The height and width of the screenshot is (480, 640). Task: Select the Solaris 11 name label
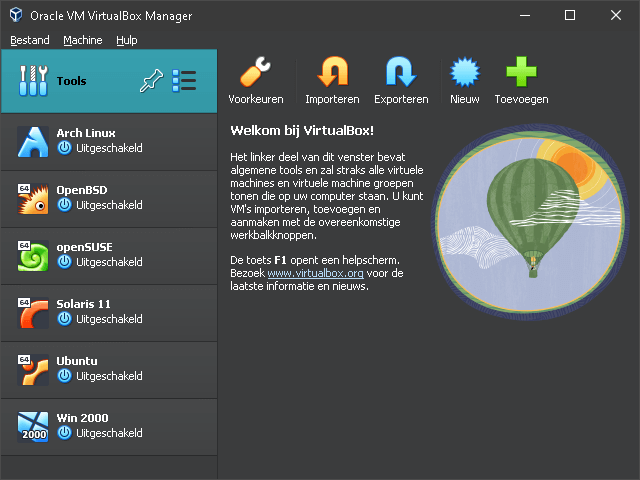tap(84, 304)
